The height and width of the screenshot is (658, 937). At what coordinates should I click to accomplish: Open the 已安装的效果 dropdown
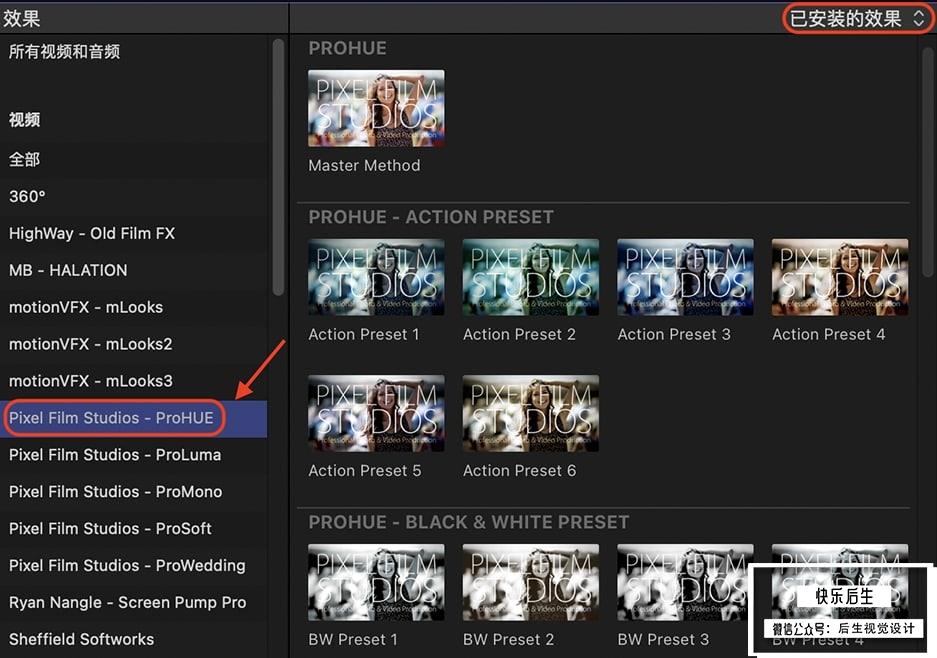pyautogui.click(x=857, y=19)
